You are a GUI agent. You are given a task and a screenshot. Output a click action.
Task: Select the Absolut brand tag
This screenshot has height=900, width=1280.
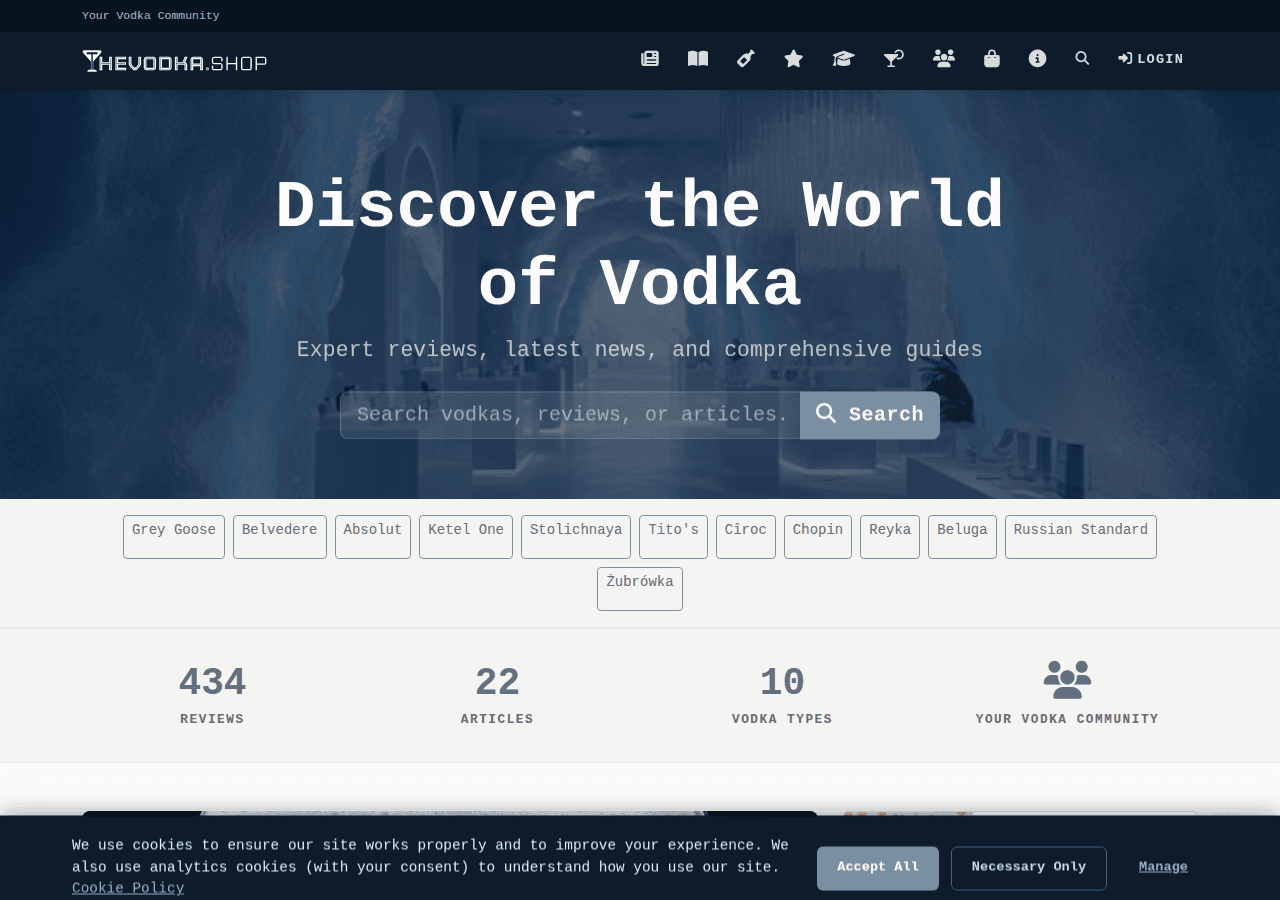(x=373, y=537)
